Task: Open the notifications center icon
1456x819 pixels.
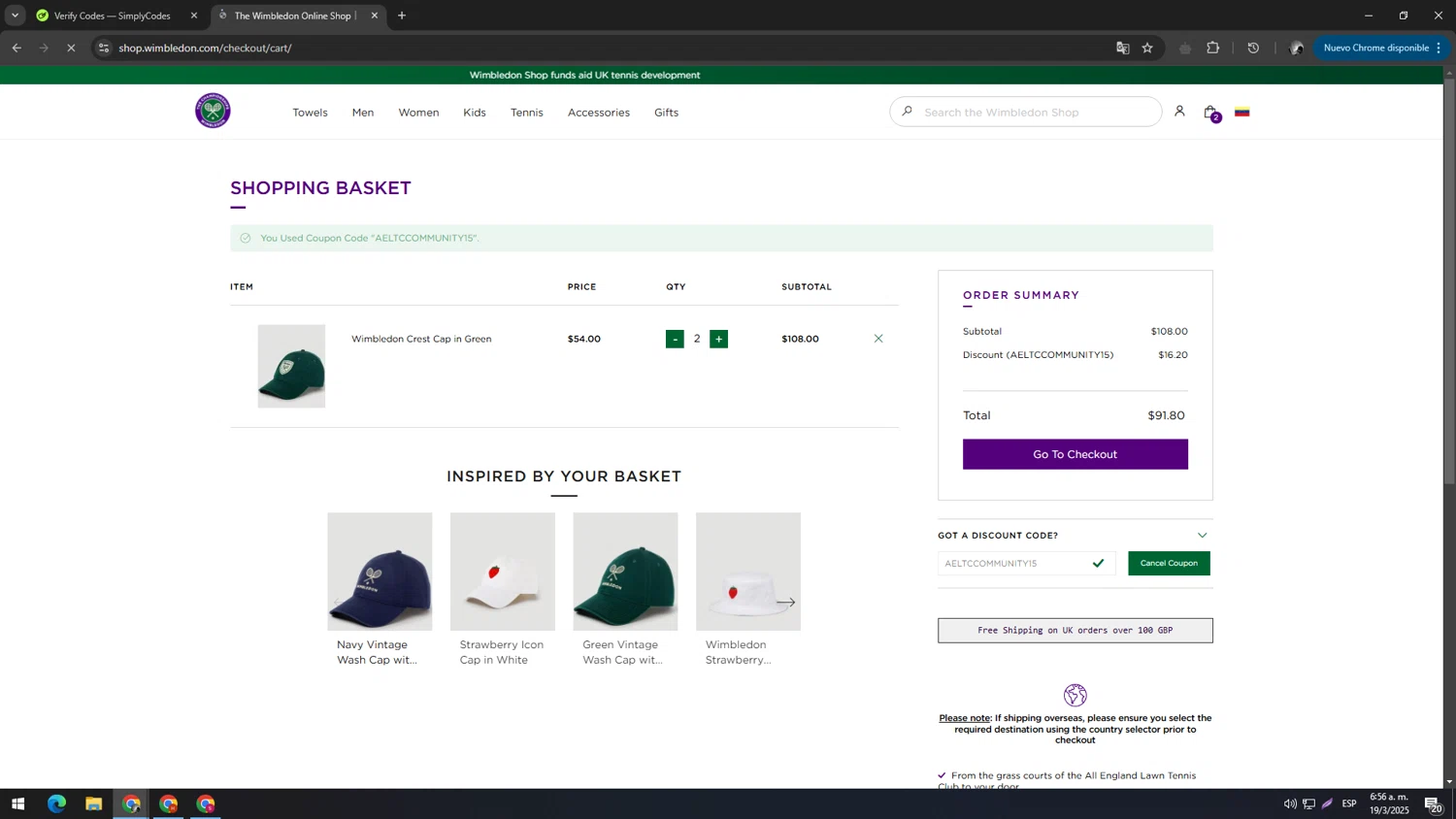Action: 1433,803
